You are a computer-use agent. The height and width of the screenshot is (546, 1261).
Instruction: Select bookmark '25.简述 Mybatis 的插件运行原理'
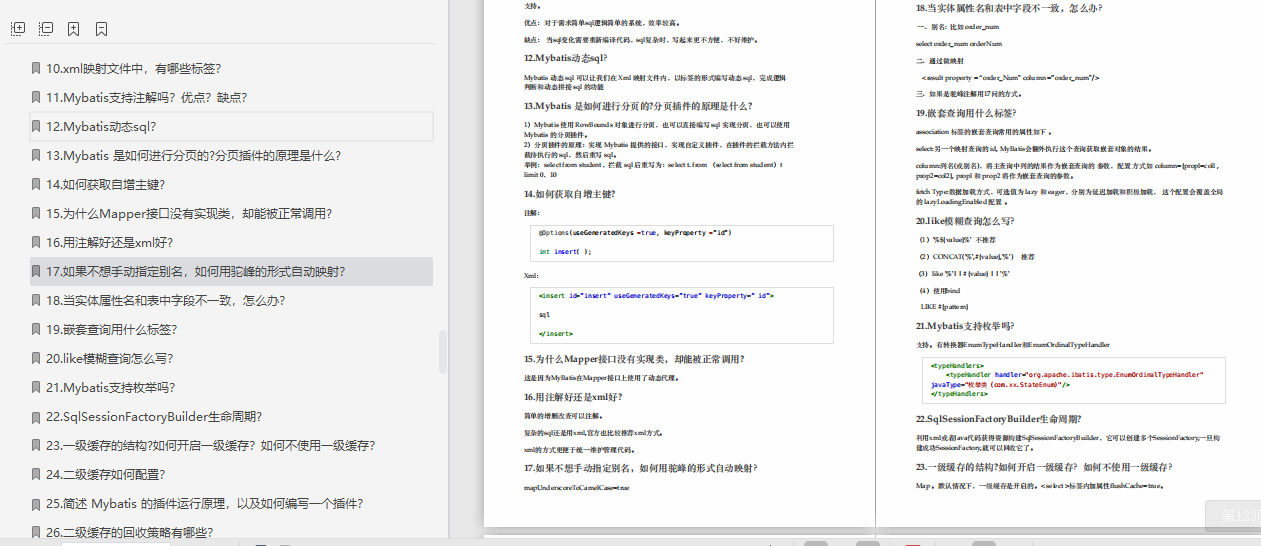[205, 503]
